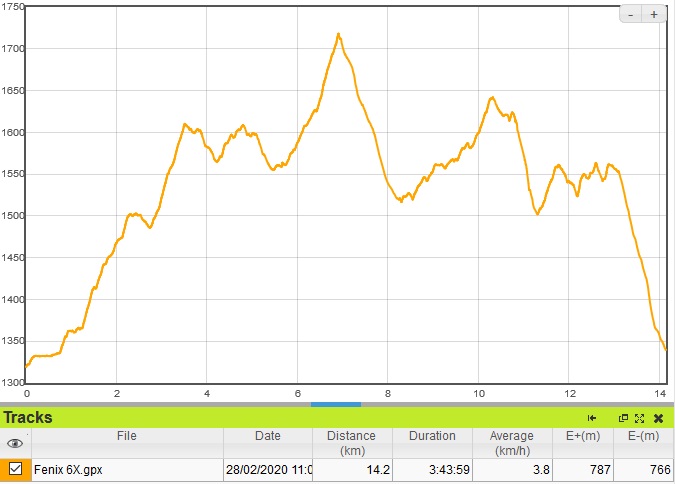Screen dimensions: 675x484
Task: Select the Fenix 6X.gpx file name cell
Action: click(x=126, y=469)
